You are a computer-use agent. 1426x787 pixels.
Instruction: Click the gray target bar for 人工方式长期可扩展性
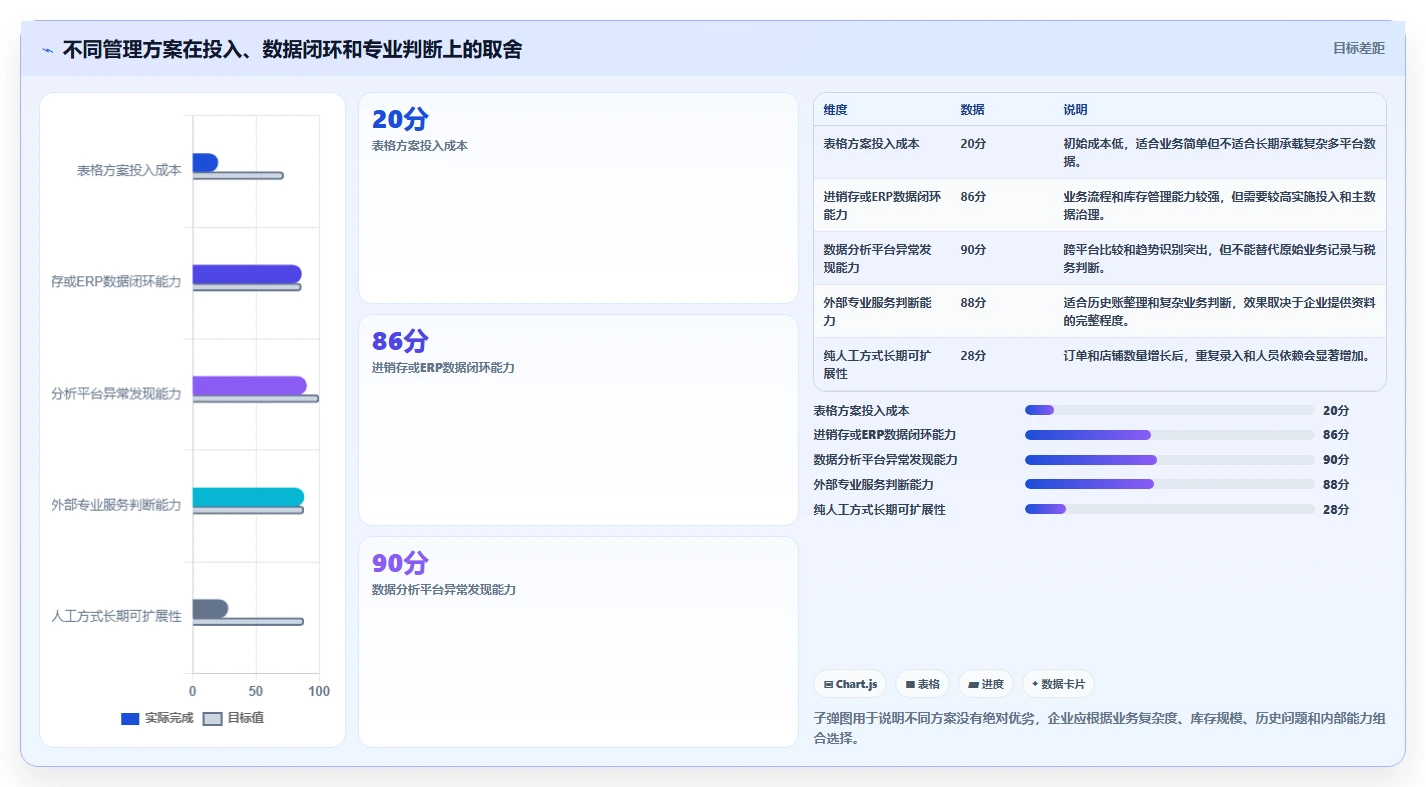[248, 622]
